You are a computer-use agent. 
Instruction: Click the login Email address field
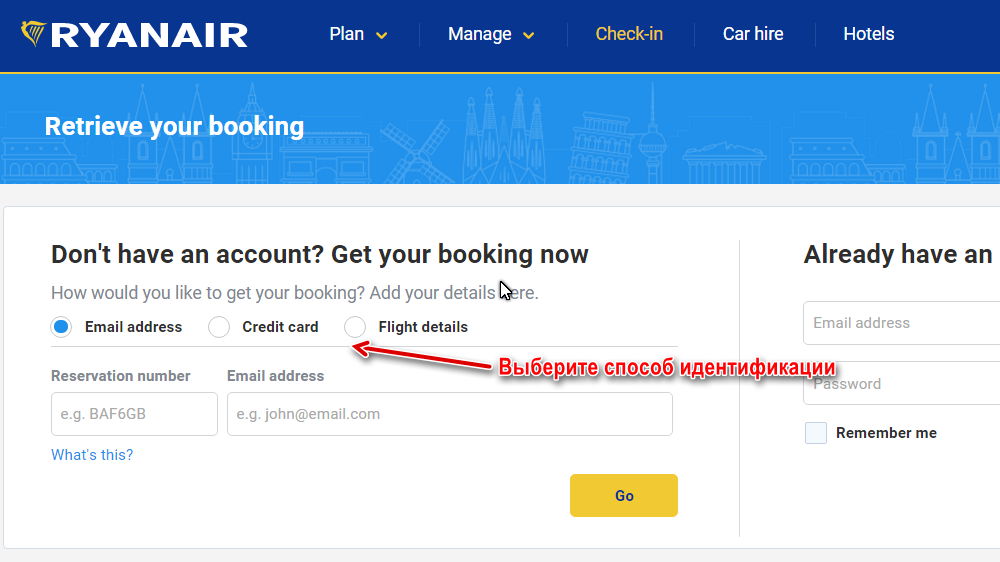click(901, 323)
